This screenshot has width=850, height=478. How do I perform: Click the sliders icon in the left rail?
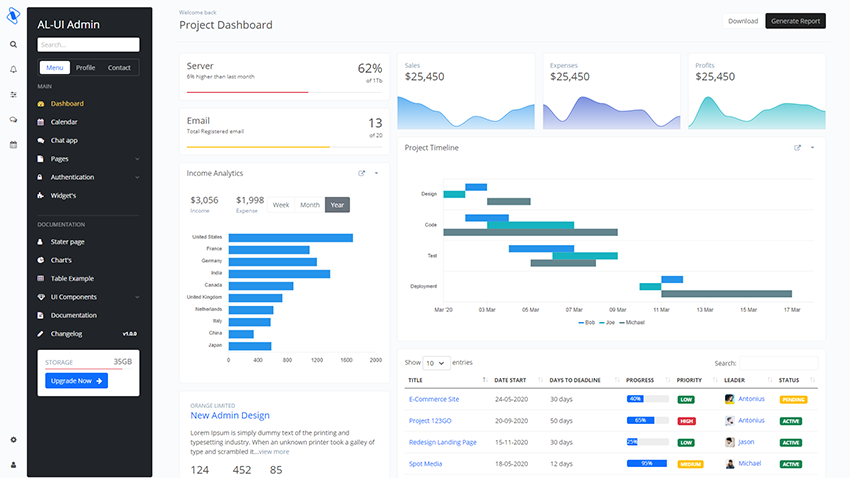point(13,94)
